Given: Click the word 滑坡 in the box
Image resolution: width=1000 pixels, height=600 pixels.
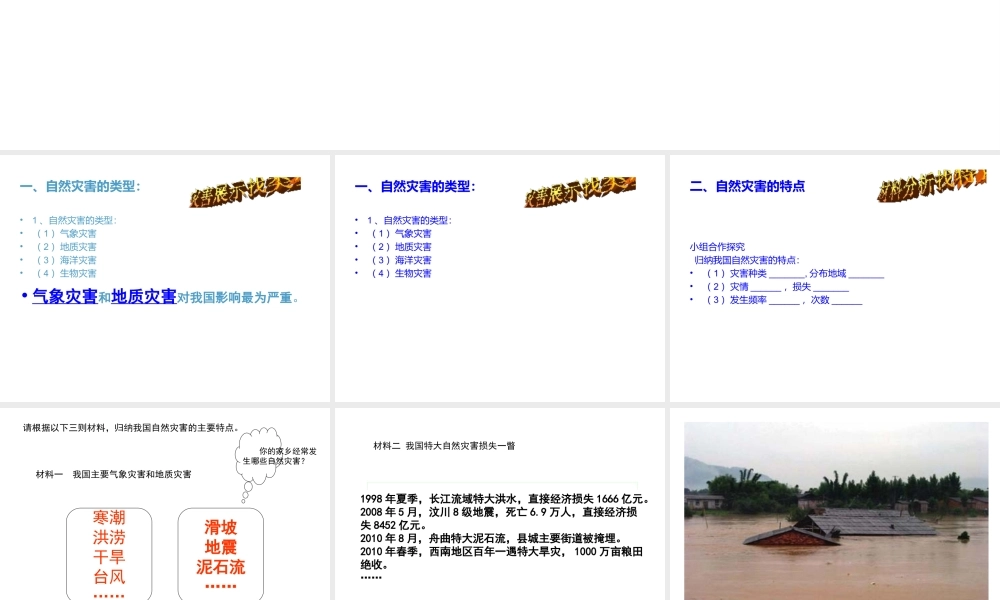Looking at the screenshot, I should point(221,527).
